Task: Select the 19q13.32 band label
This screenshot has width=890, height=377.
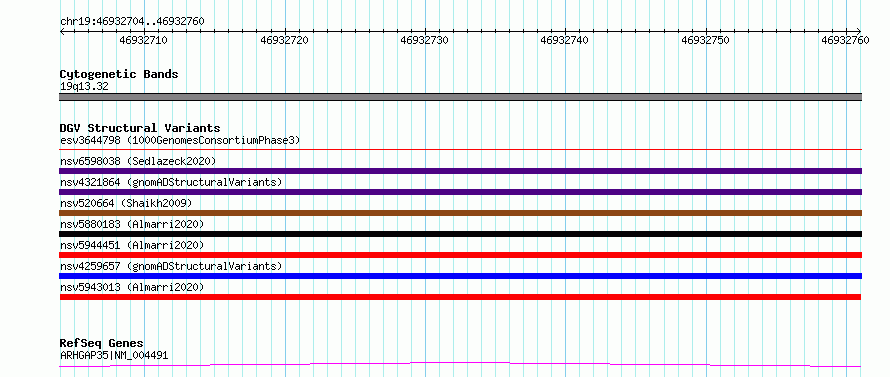Action: pos(84,86)
